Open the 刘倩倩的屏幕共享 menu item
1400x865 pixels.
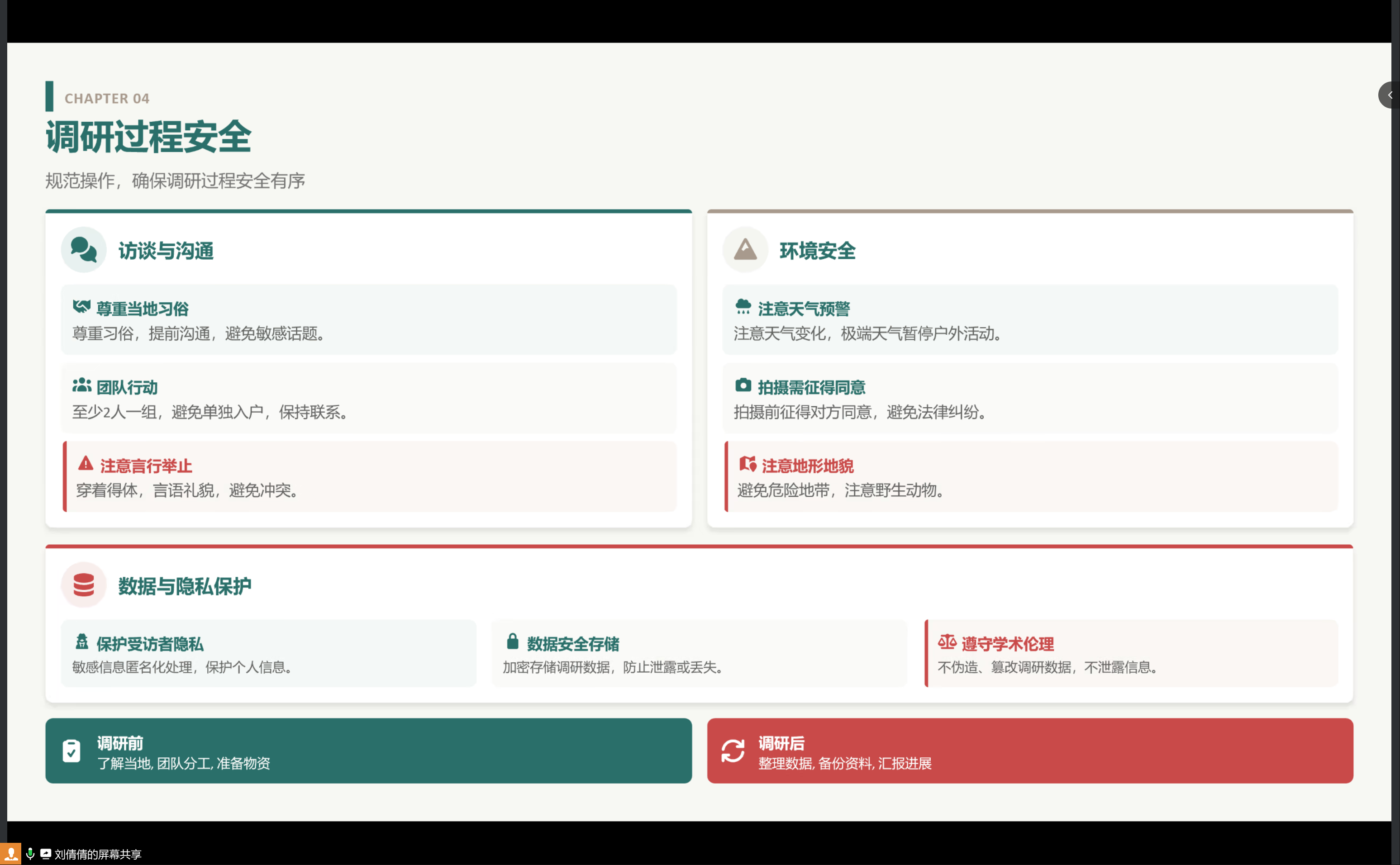tap(97, 854)
